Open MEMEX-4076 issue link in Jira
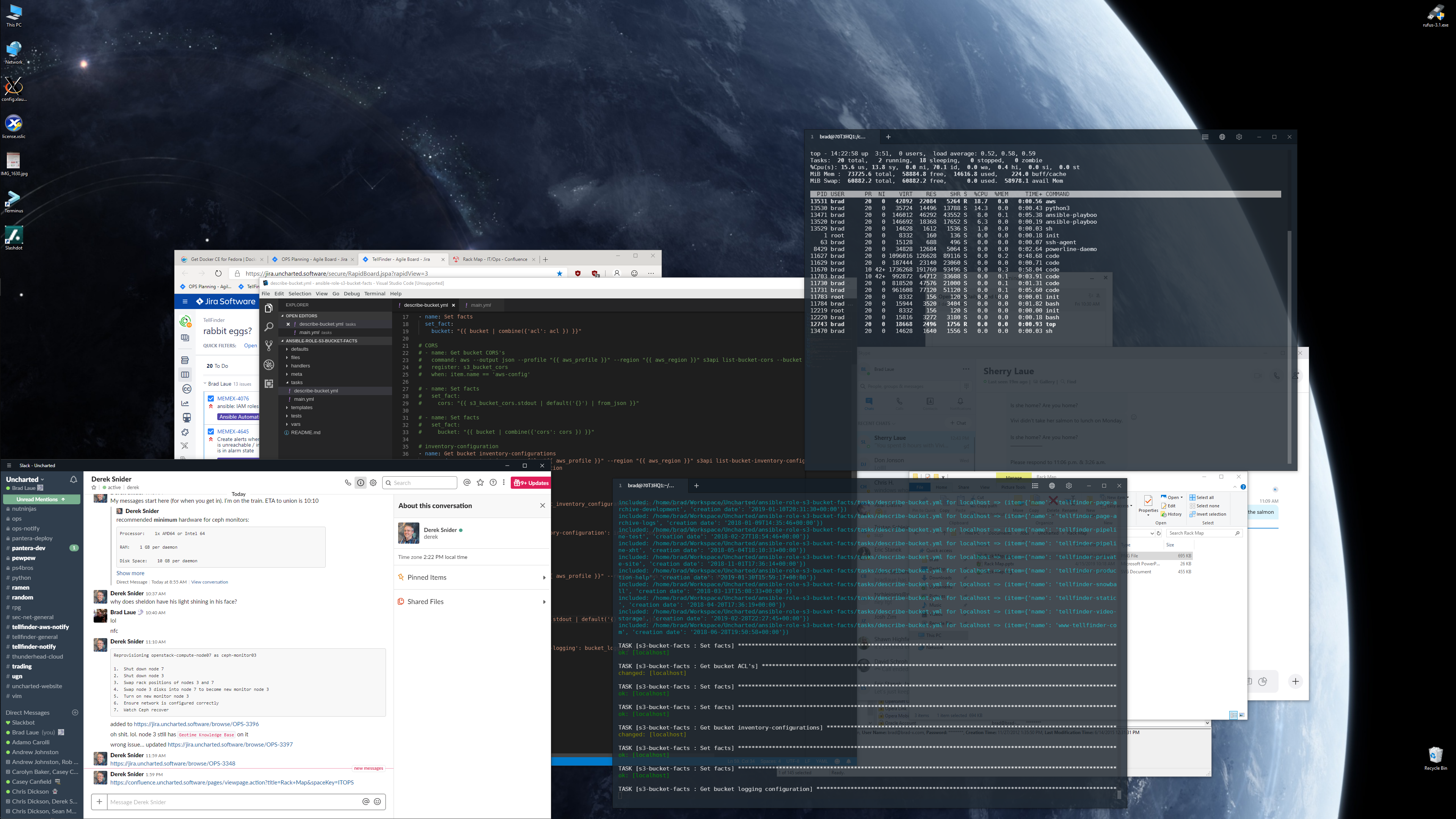The width and height of the screenshot is (1456, 819). (233, 399)
